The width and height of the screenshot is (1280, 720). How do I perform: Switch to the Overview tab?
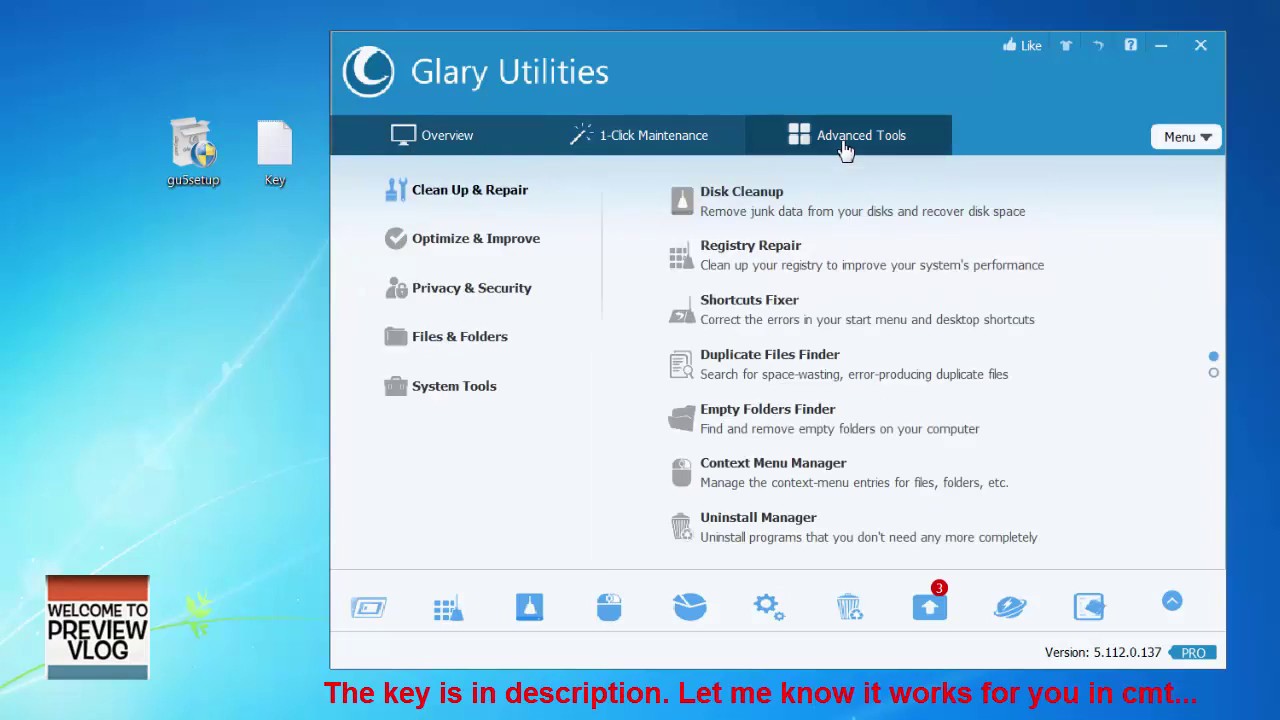tap(432, 135)
